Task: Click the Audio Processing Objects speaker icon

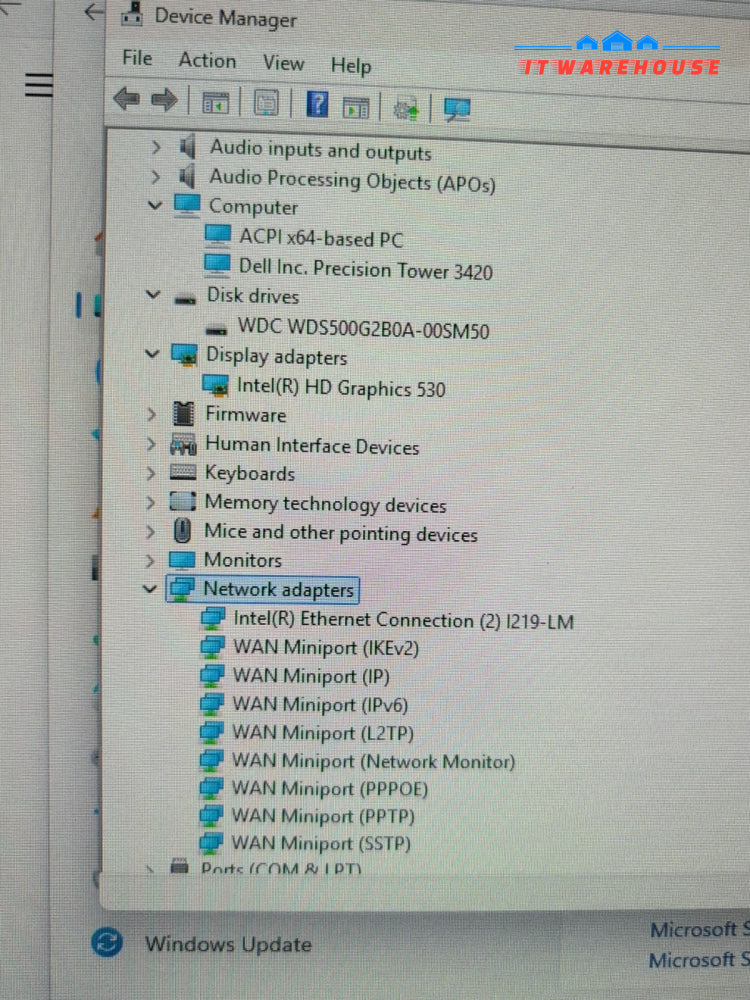Action: click(x=187, y=177)
